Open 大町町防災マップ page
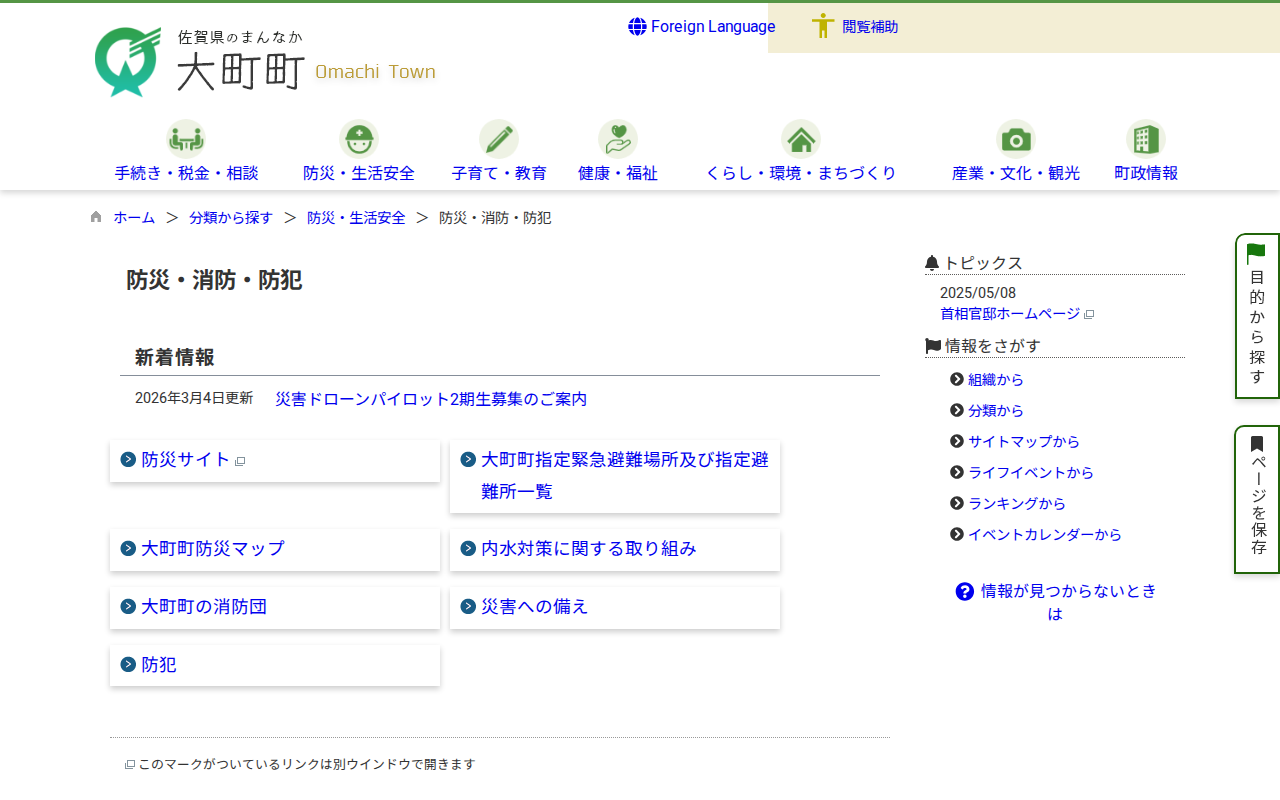 tap(212, 549)
